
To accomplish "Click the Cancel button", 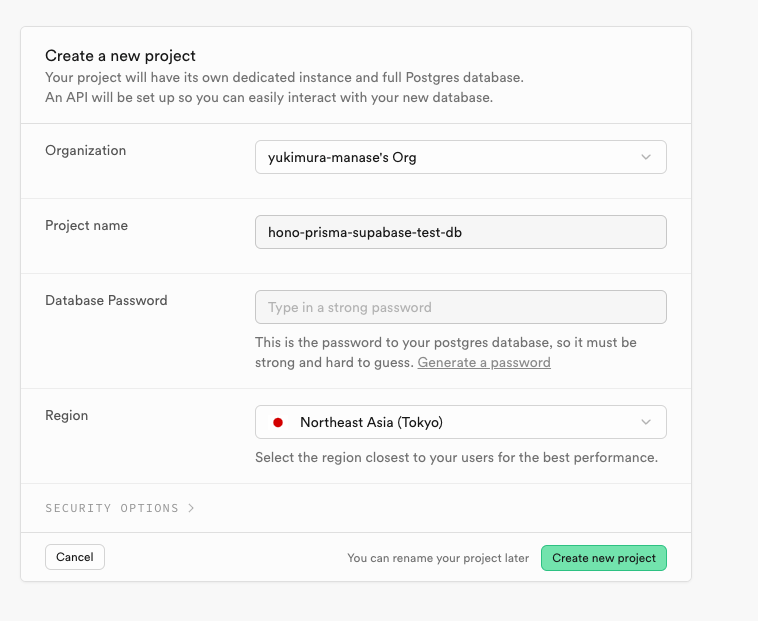I will [x=75, y=557].
